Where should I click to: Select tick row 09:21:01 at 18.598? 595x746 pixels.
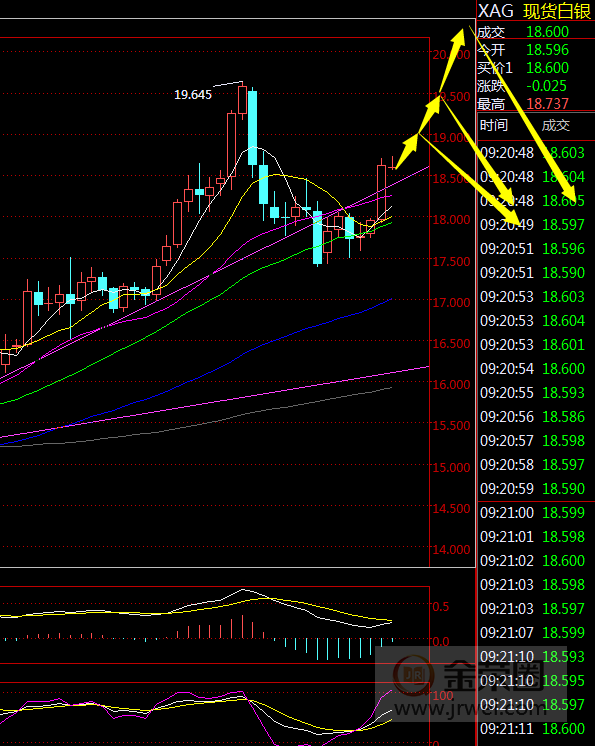pyautogui.click(x=532, y=537)
